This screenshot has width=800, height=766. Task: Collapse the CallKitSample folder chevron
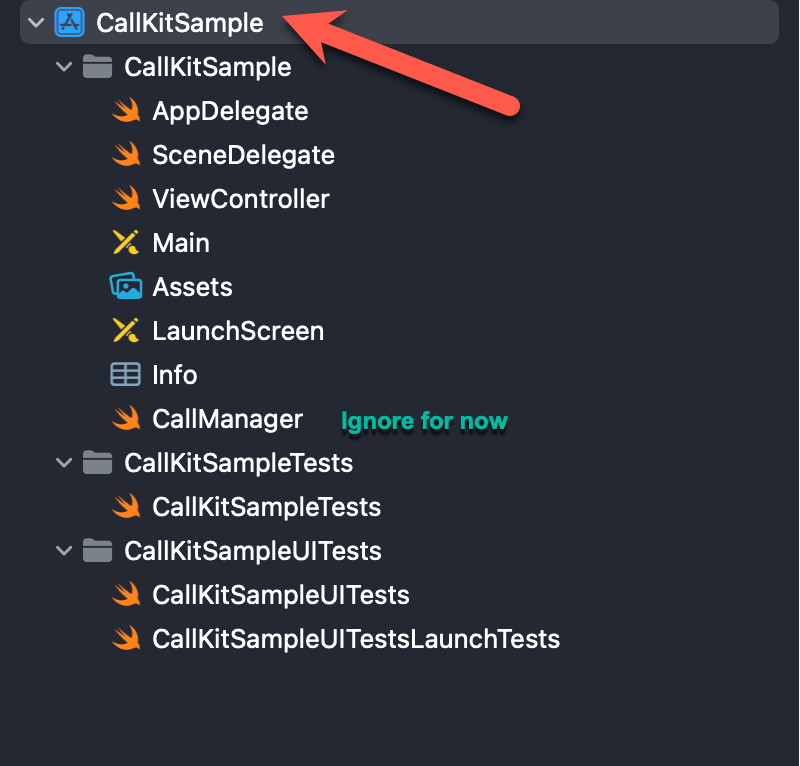tap(64, 66)
